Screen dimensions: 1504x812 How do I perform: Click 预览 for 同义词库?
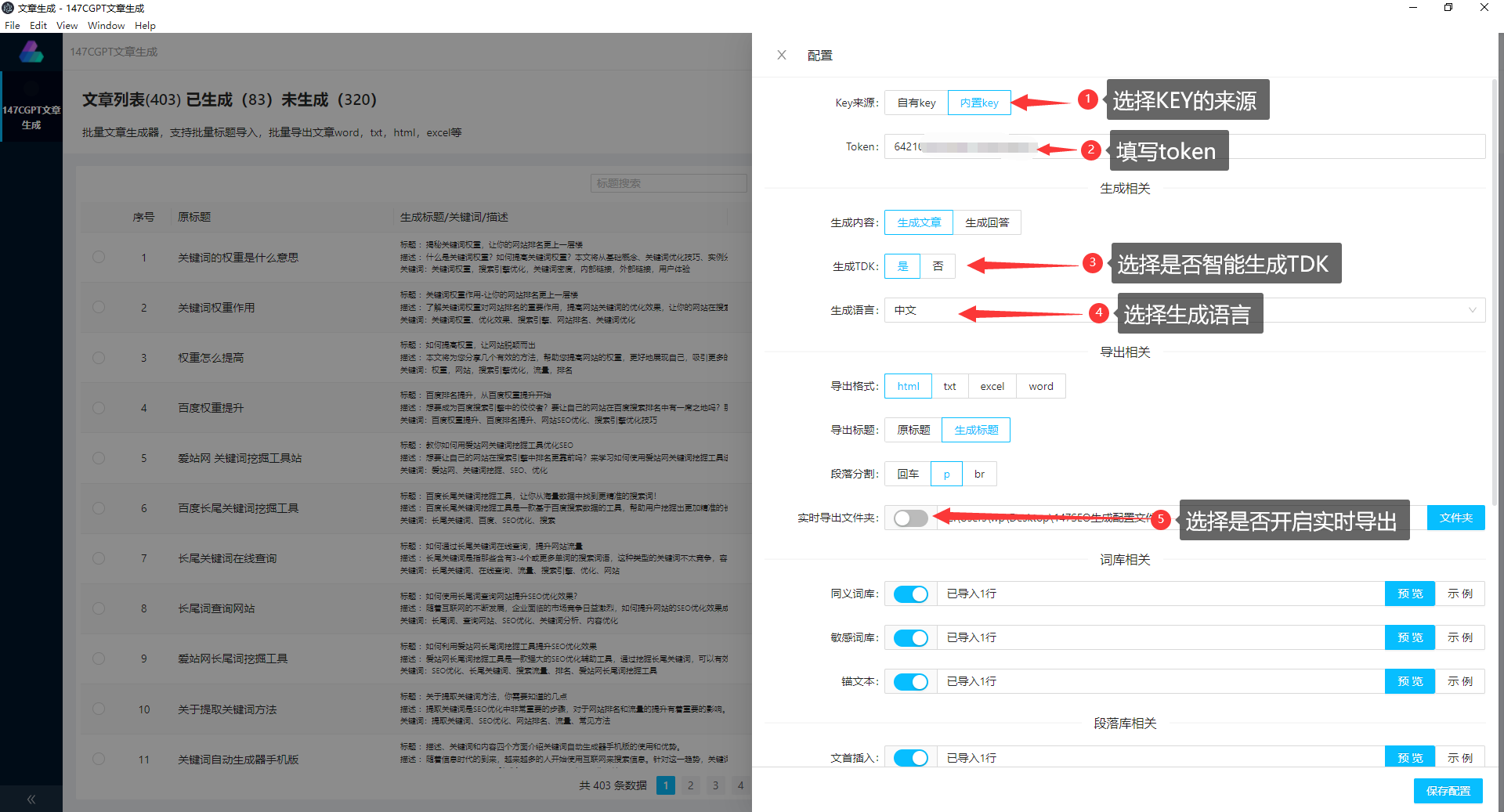pyautogui.click(x=1410, y=594)
